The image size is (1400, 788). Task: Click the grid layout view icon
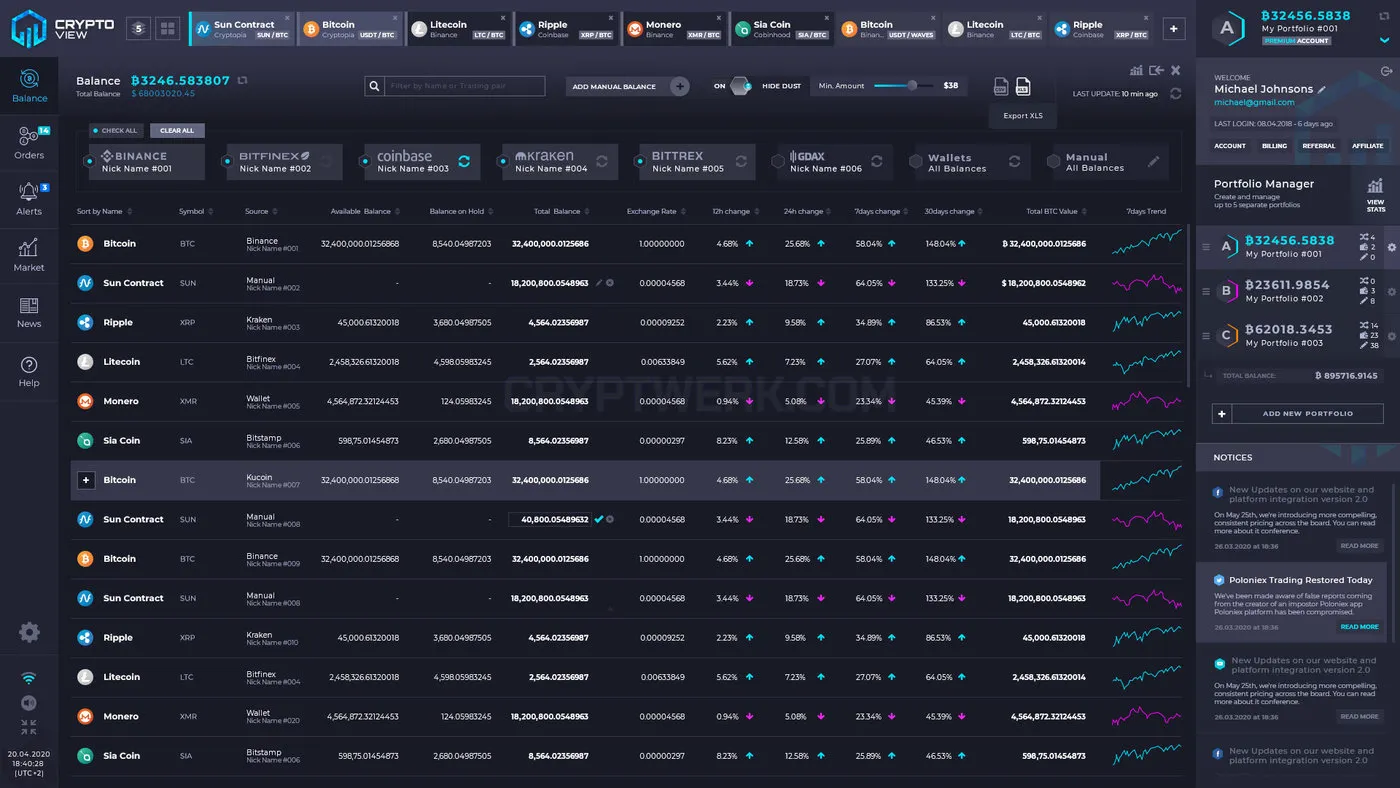(167, 29)
